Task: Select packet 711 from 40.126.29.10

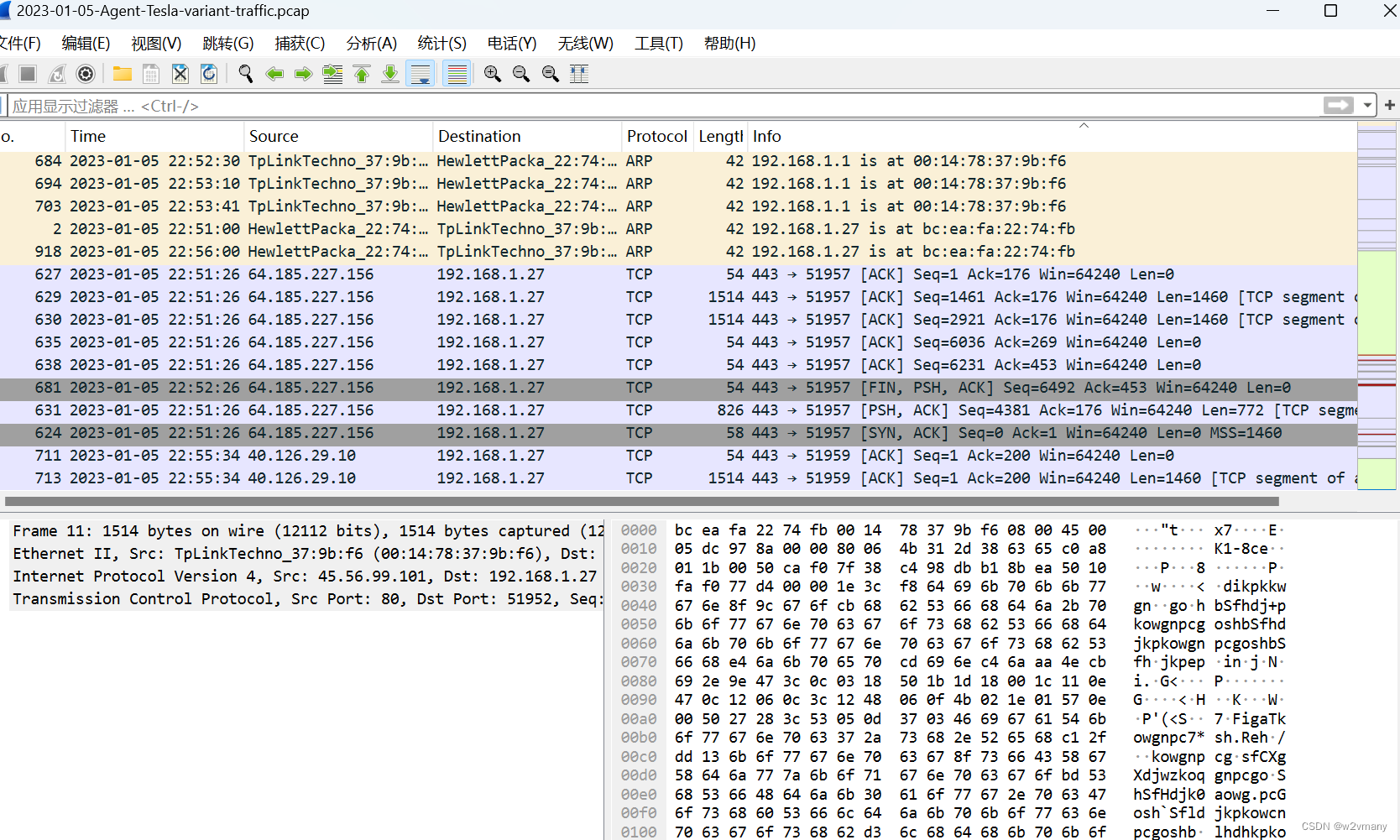Action: coord(678,455)
